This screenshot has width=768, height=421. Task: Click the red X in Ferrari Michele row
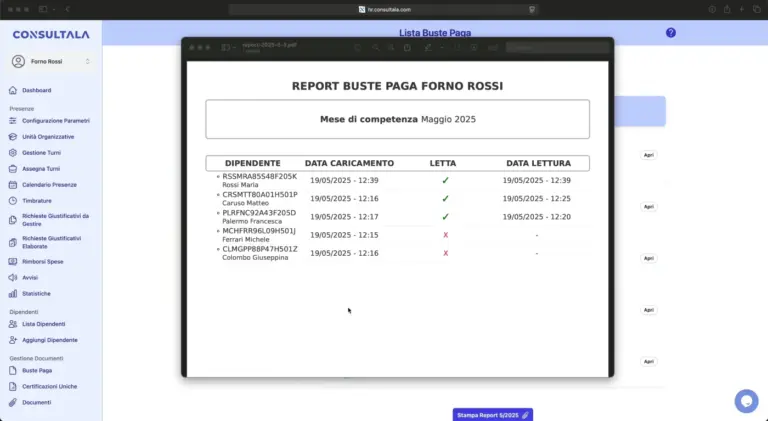click(445, 235)
